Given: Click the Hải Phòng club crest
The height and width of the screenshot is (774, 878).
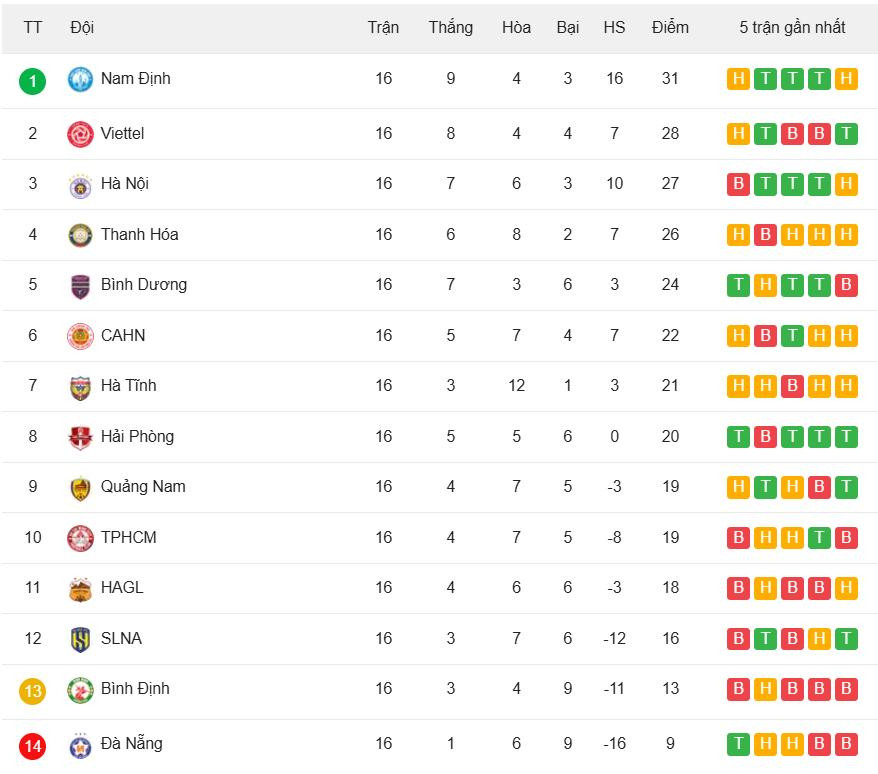Looking at the screenshot, I should (x=80, y=437).
